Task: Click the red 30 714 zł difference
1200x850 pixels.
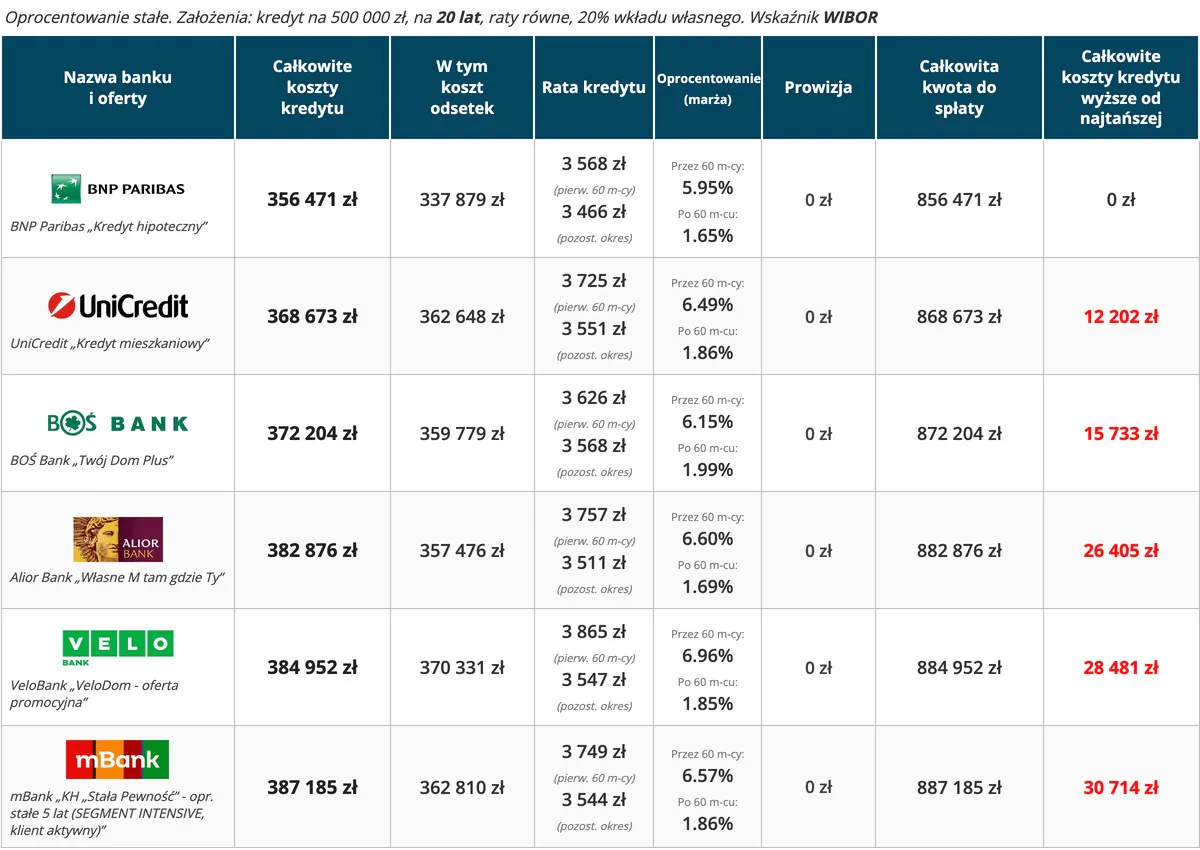Action: click(1121, 787)
